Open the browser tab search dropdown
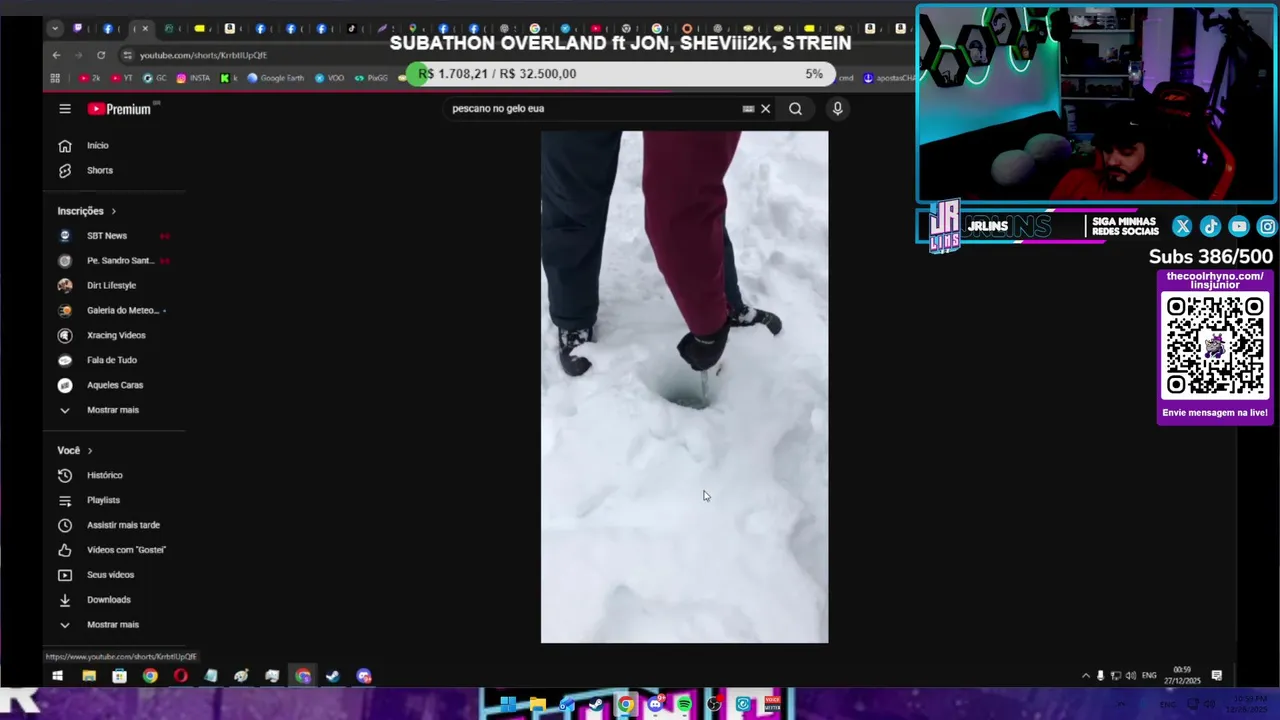This screenshot has width=1280, height=720. [x=55, y=29]
